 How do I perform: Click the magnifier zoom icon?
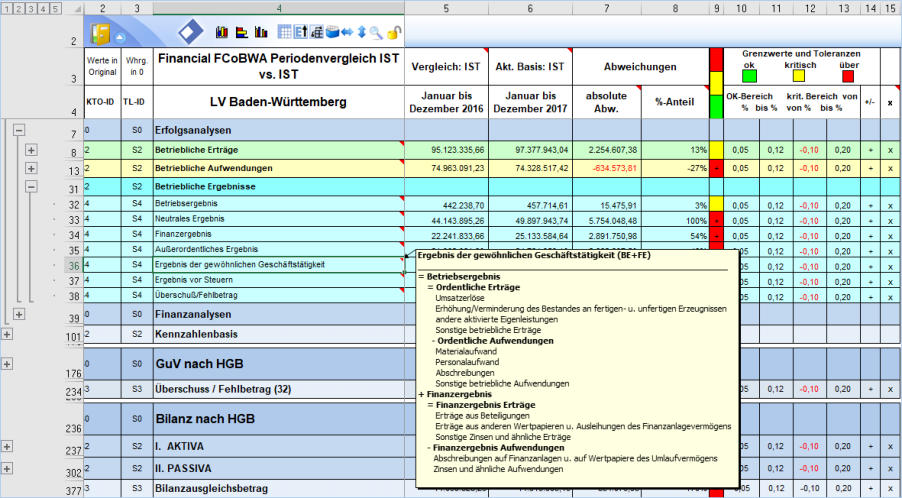[375, 33]
